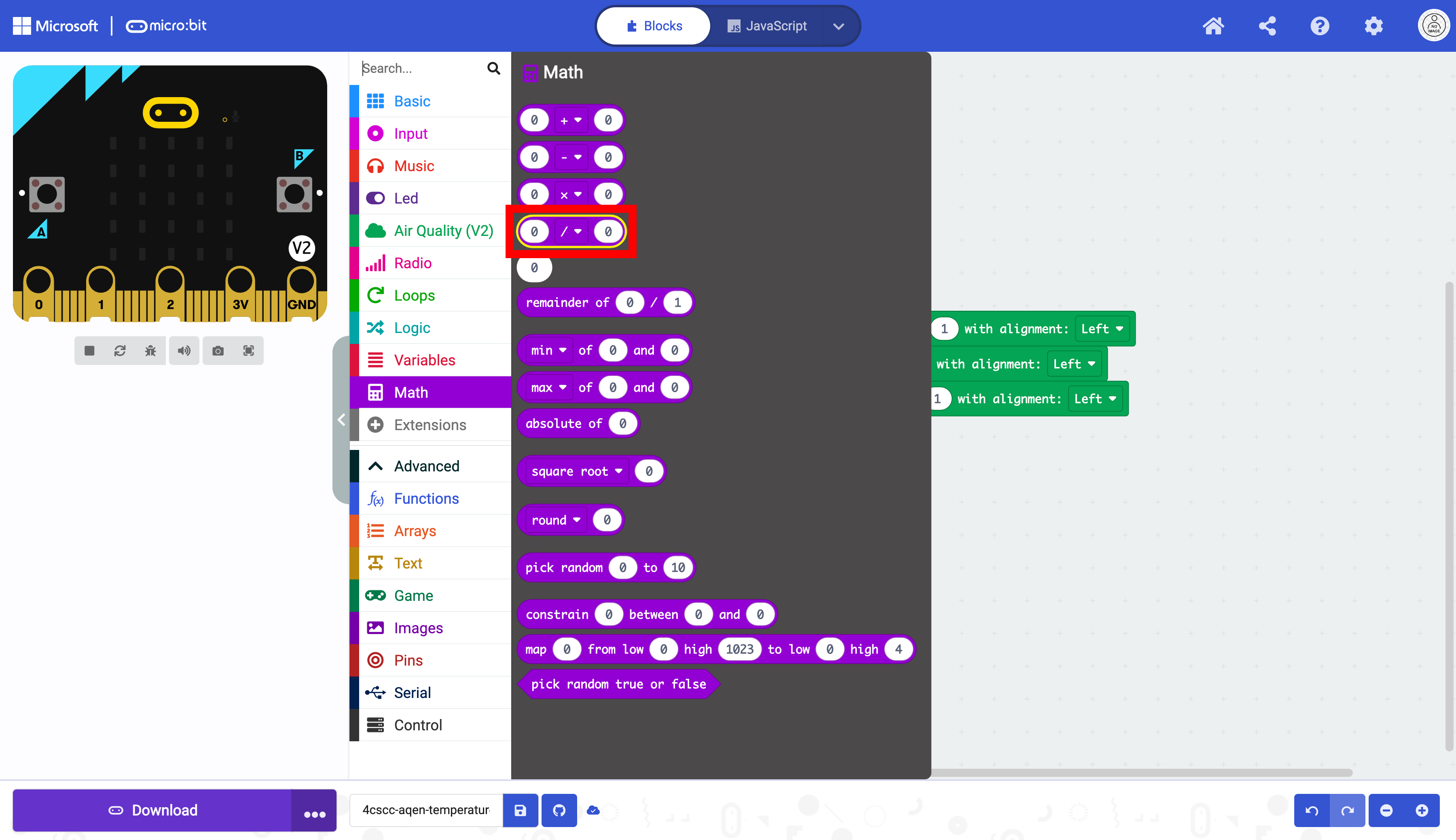Viewport: 1456px width, 840px height.
Task: Open the Text category
Action: 430,564
